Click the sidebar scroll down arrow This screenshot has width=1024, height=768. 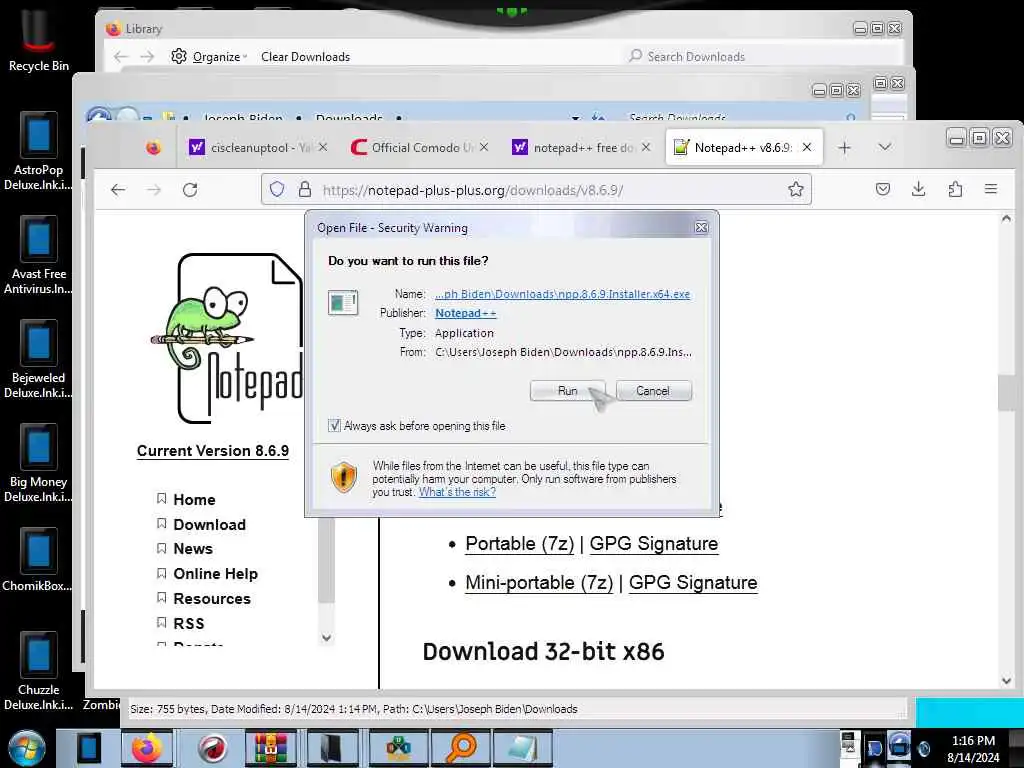pyautogui.click(x=327, y=637)
